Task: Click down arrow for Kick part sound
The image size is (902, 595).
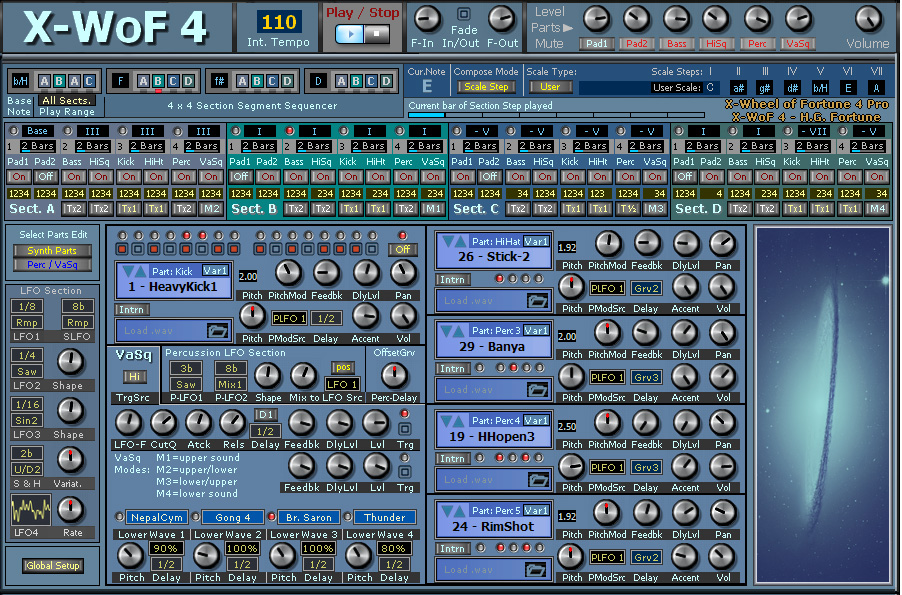Action: click(x=128, y=270)
